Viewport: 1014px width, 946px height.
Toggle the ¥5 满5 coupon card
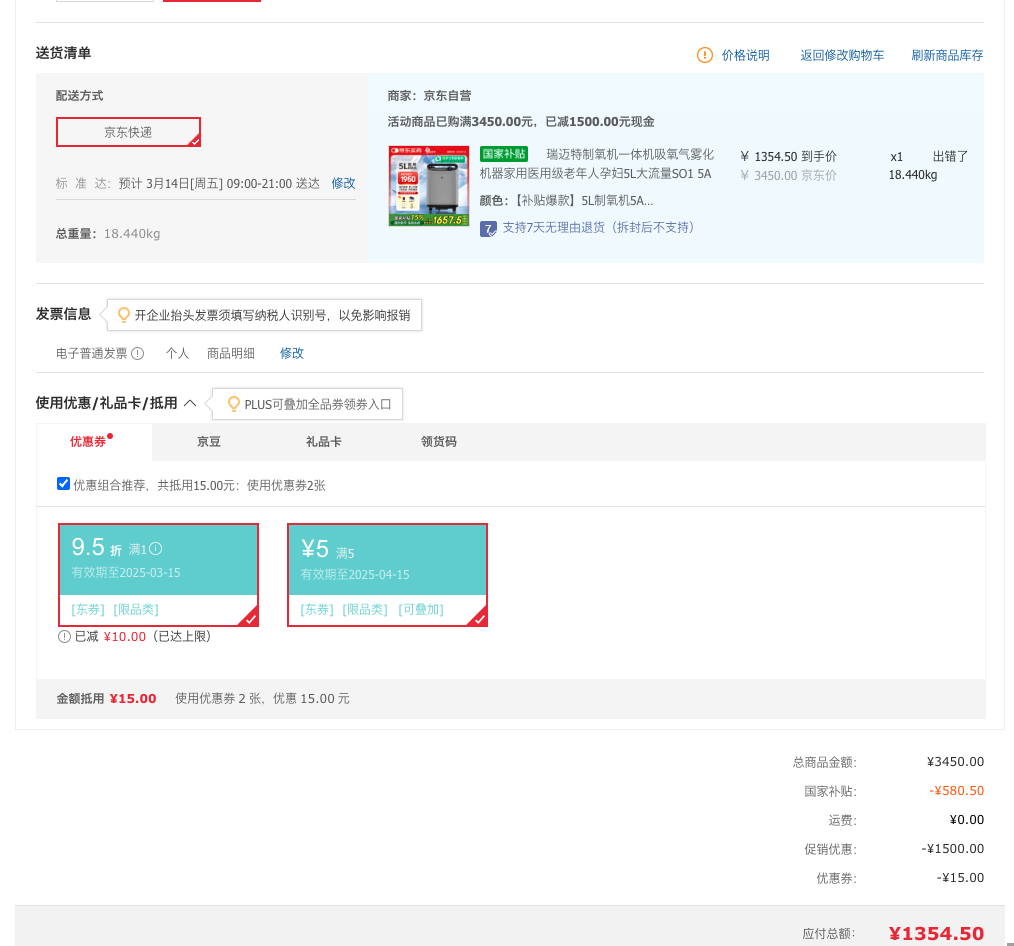tap(387, 575)
